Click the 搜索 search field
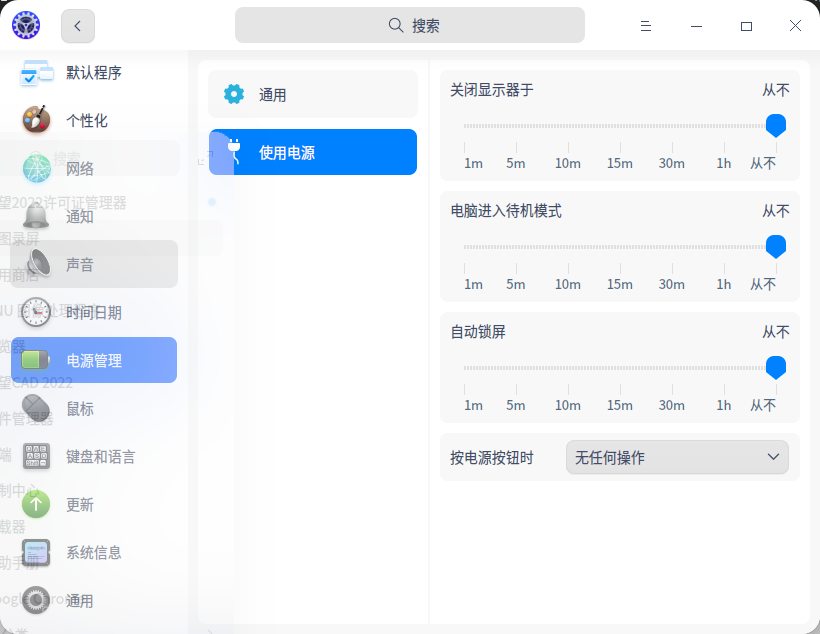 pos(410,24)
